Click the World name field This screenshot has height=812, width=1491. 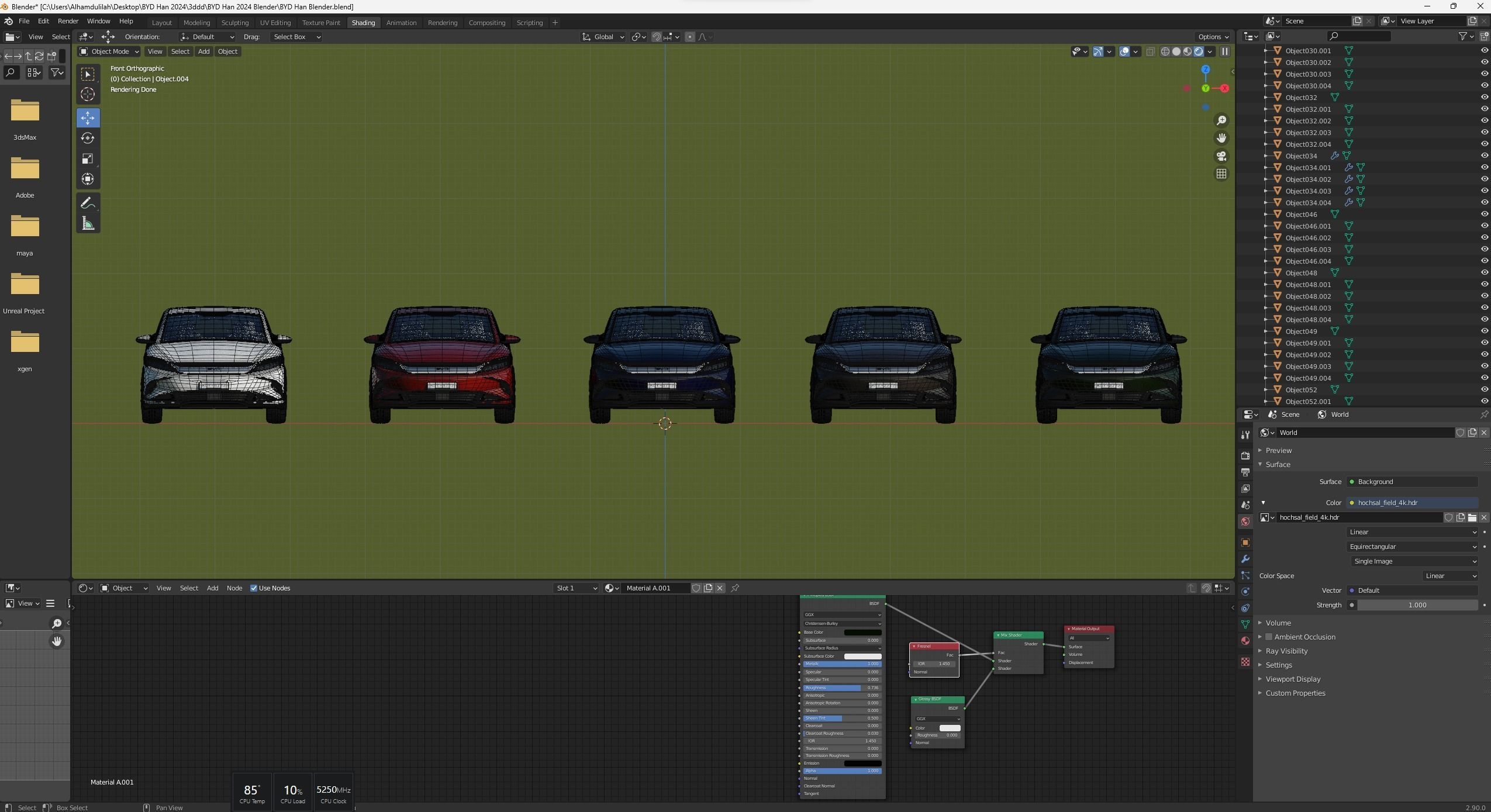click(x=1364, y=433)
